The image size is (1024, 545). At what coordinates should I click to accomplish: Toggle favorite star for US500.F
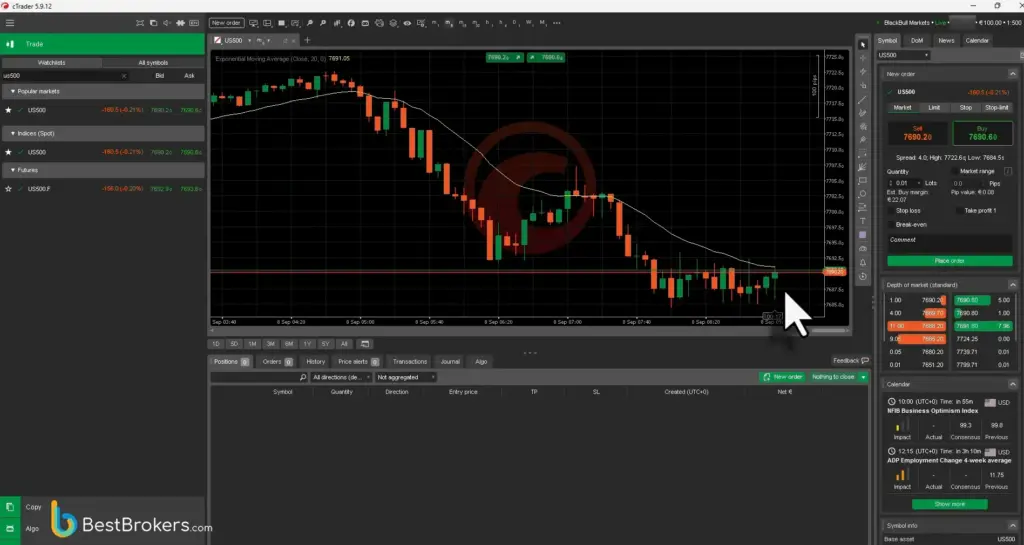pos(8,189)
